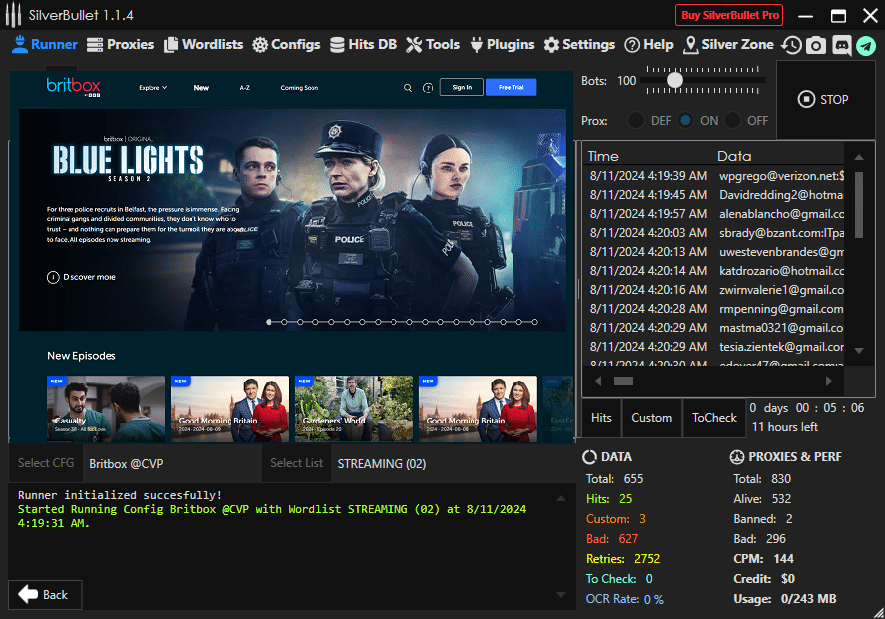Click the camera screenshot icon
Screen dimensions: 885x619
816,45
